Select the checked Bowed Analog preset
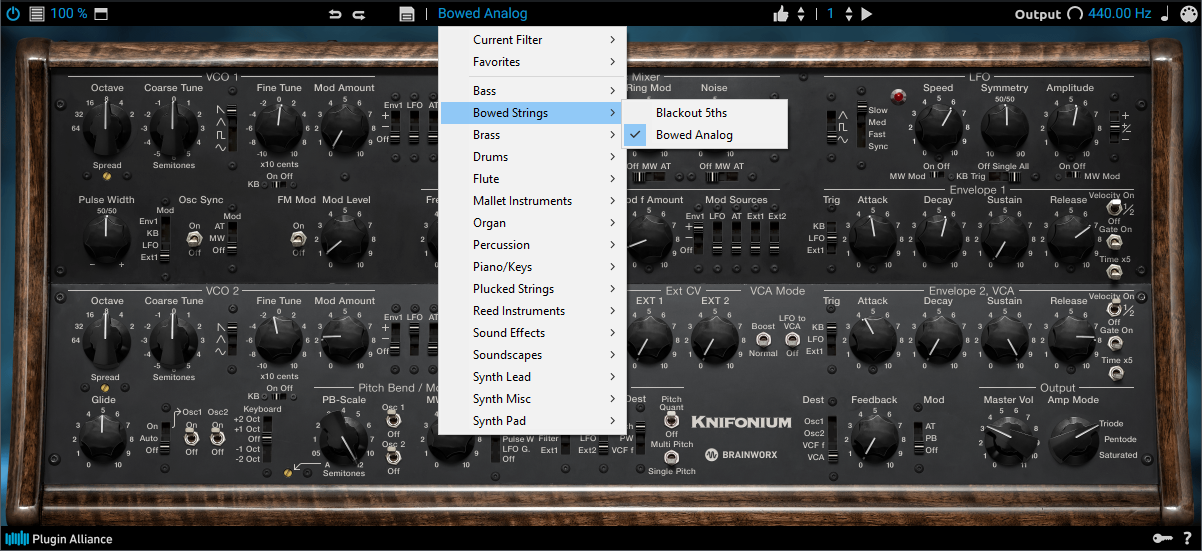Viewport: 1202px width, 551px height. 705,135
